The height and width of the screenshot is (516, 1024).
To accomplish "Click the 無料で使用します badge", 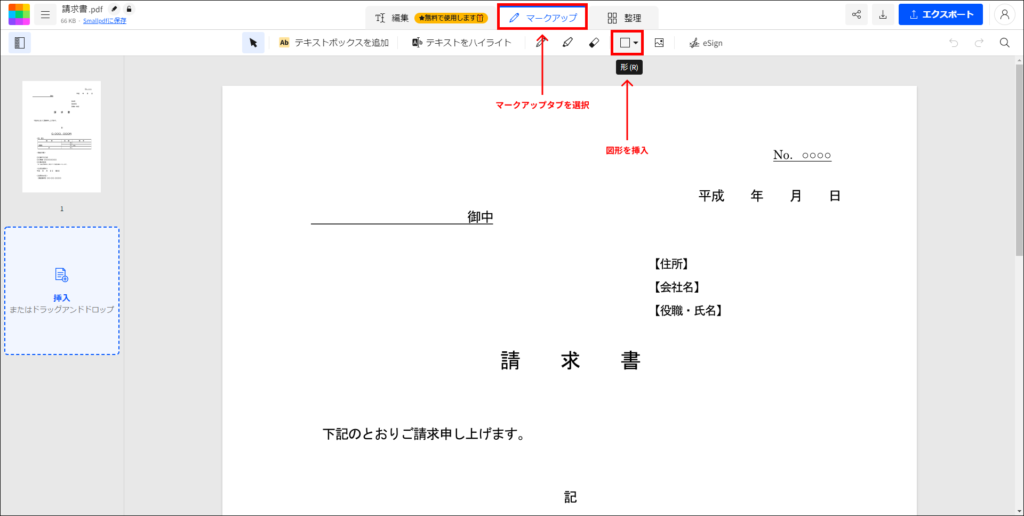I will tap(451, 18).
